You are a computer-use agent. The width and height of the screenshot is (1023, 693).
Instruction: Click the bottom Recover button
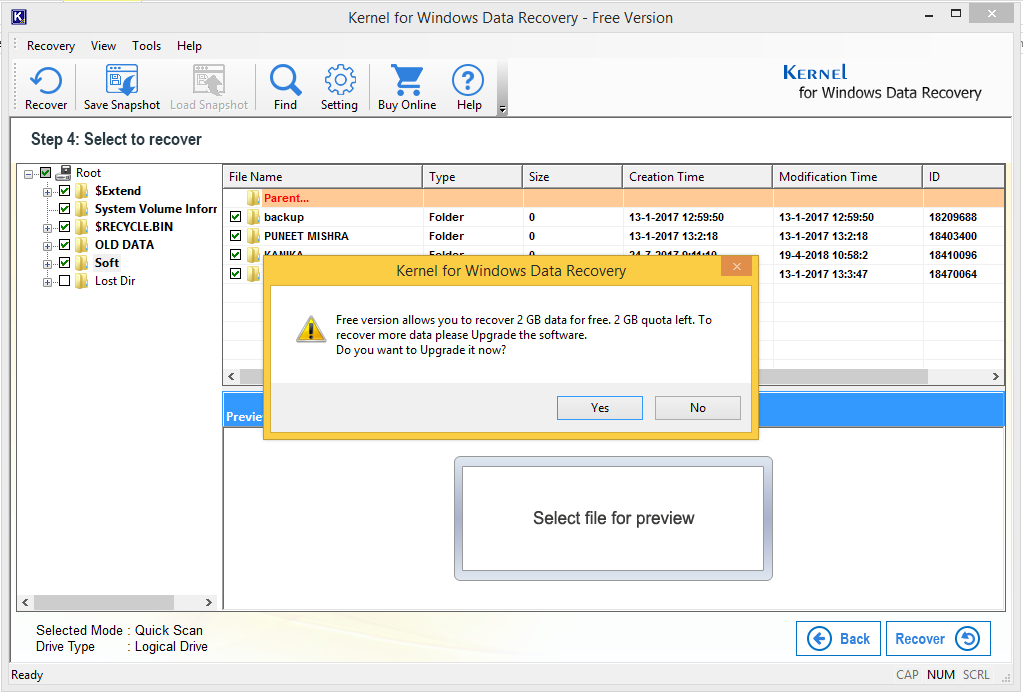[938, 638]
